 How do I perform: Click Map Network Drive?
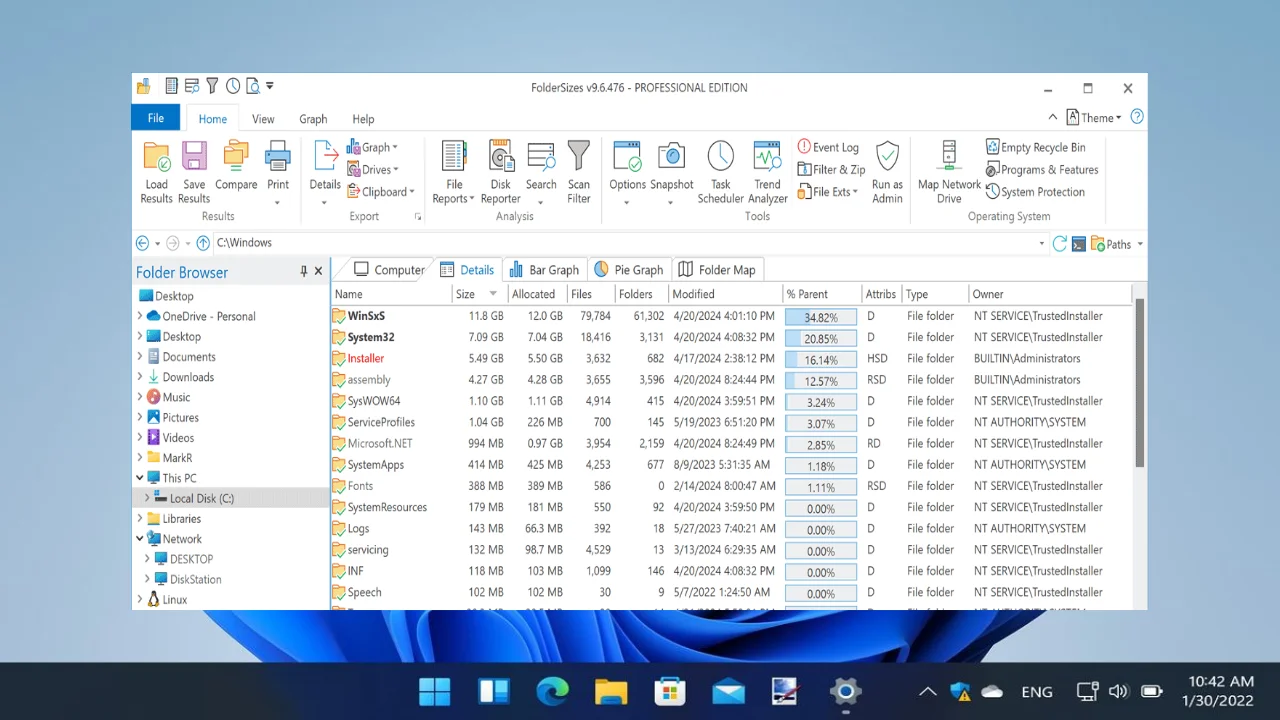[949, 171]
